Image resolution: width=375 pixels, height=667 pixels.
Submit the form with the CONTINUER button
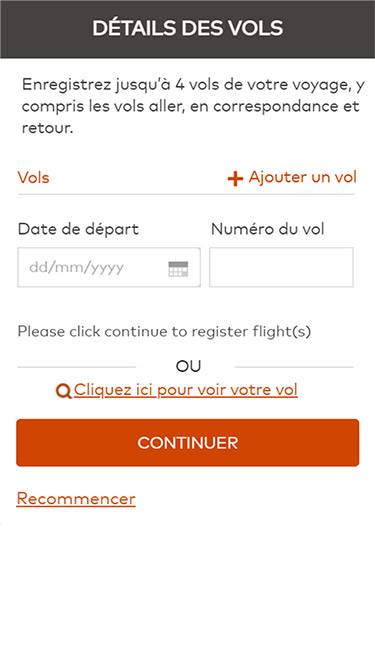pyautogui.click(x=188, y=443)
